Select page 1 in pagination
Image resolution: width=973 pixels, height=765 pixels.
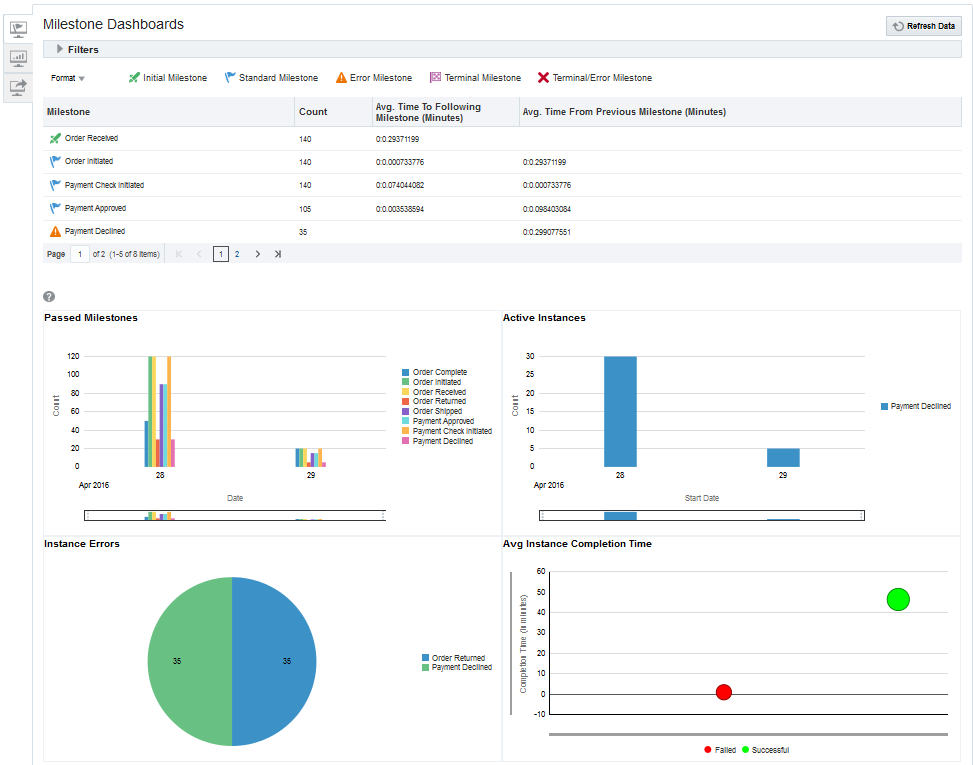coord(220,254)
